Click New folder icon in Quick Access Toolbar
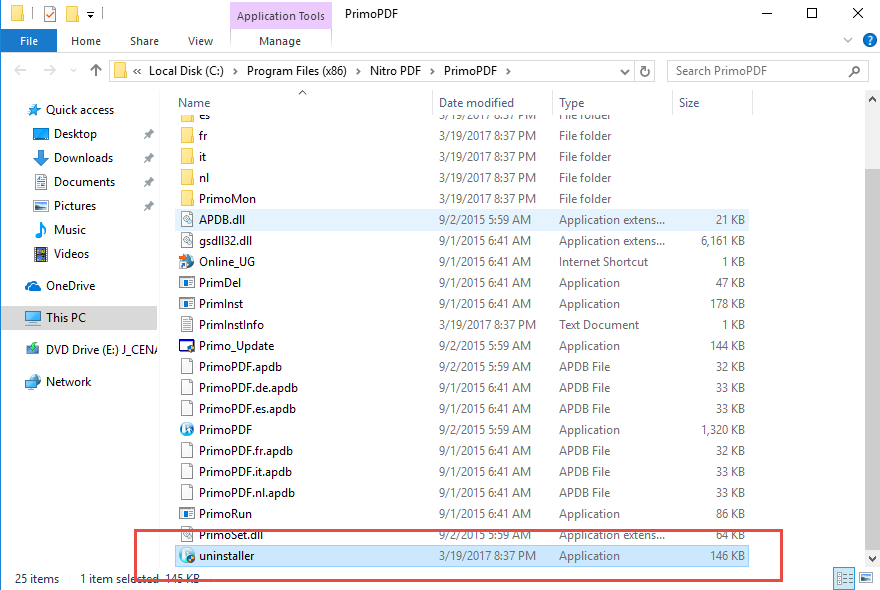Image resolution: width=880 pixels, height=590 pixels. pyautogui.click(x=72, y=13)
